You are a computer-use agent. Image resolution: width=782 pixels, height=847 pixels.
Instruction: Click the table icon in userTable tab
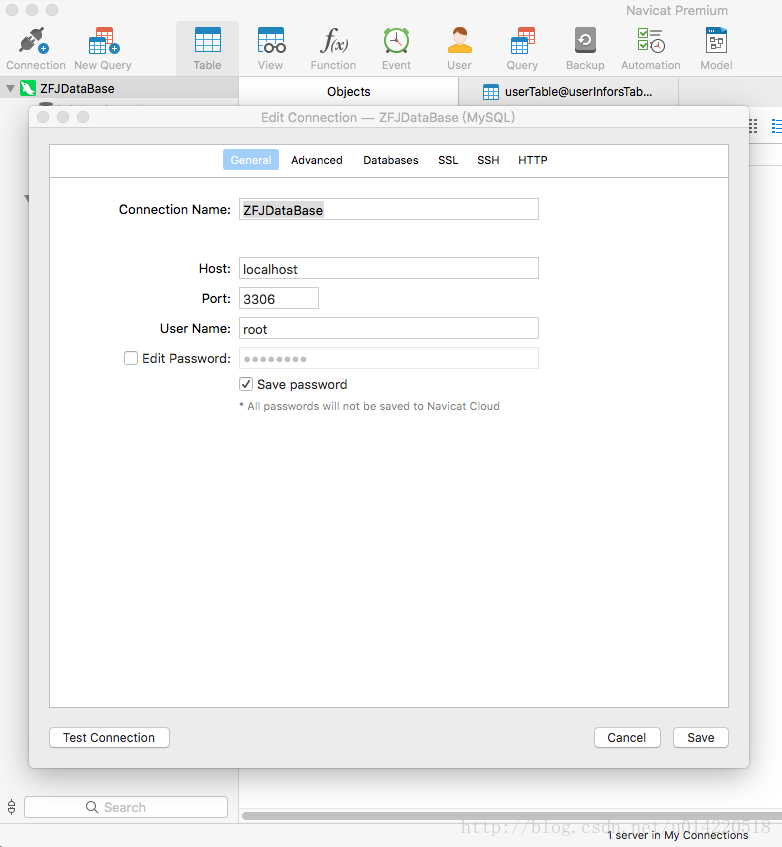click(x=490, y=92)
